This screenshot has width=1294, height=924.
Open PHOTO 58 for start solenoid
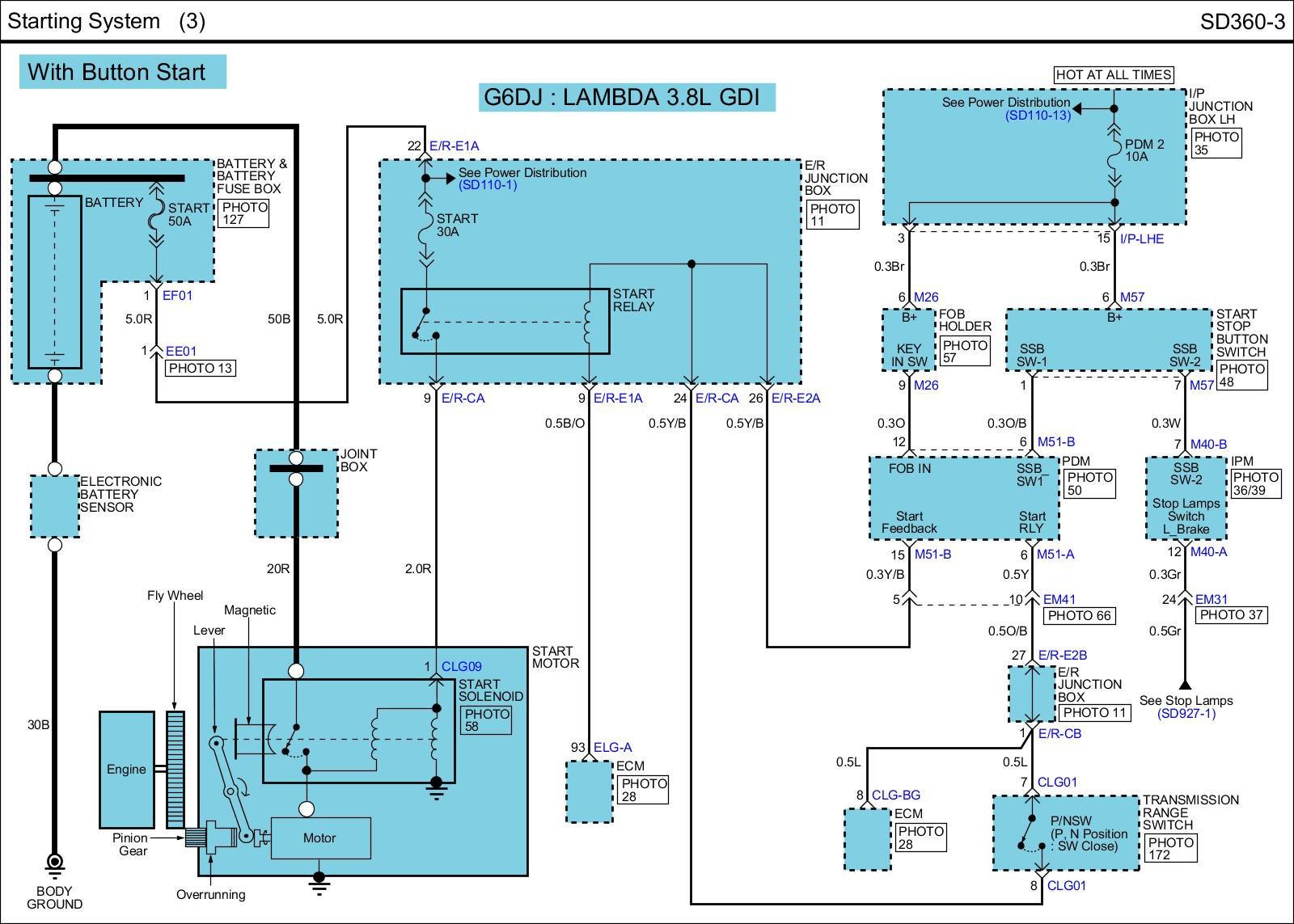[487, 720]
